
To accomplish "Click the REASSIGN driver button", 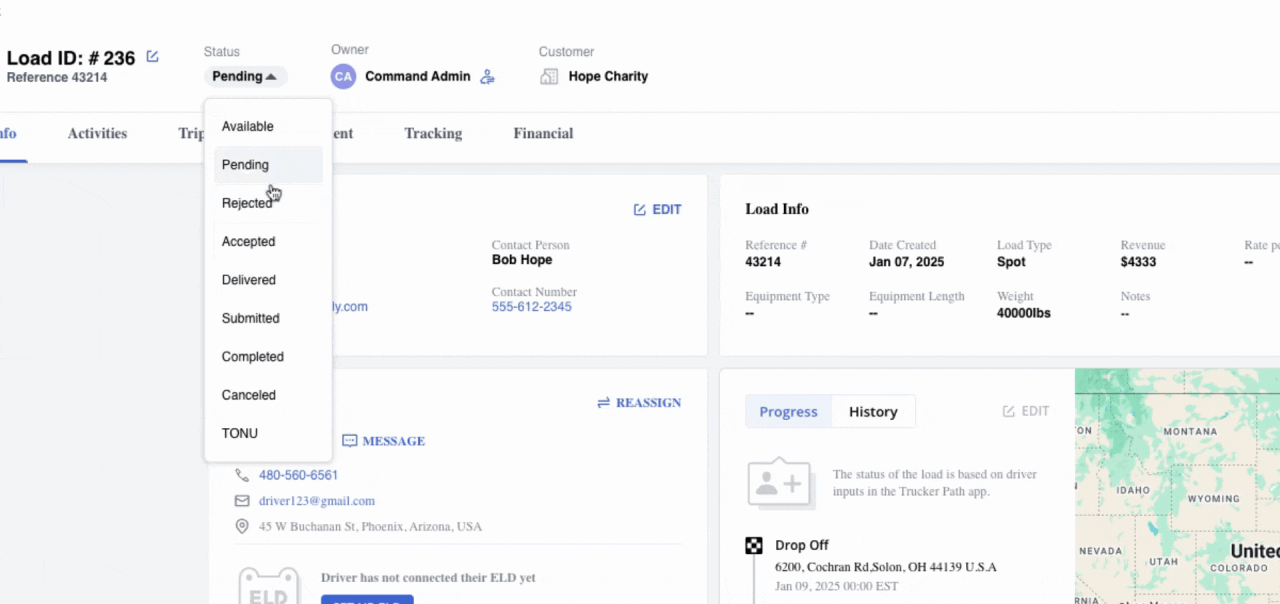I will click(x=639, y=403).
